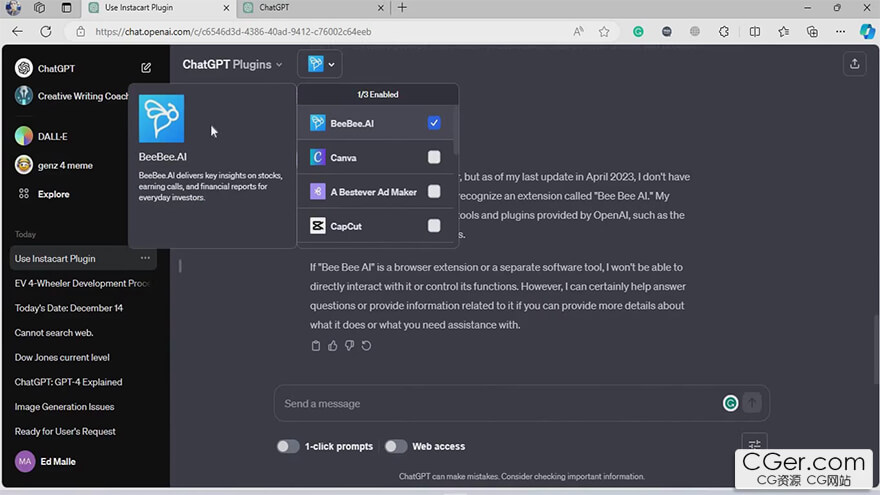880x495 pixels.
Task: Open options for Use Instacart Plugin chat
Action: (145, 258)
